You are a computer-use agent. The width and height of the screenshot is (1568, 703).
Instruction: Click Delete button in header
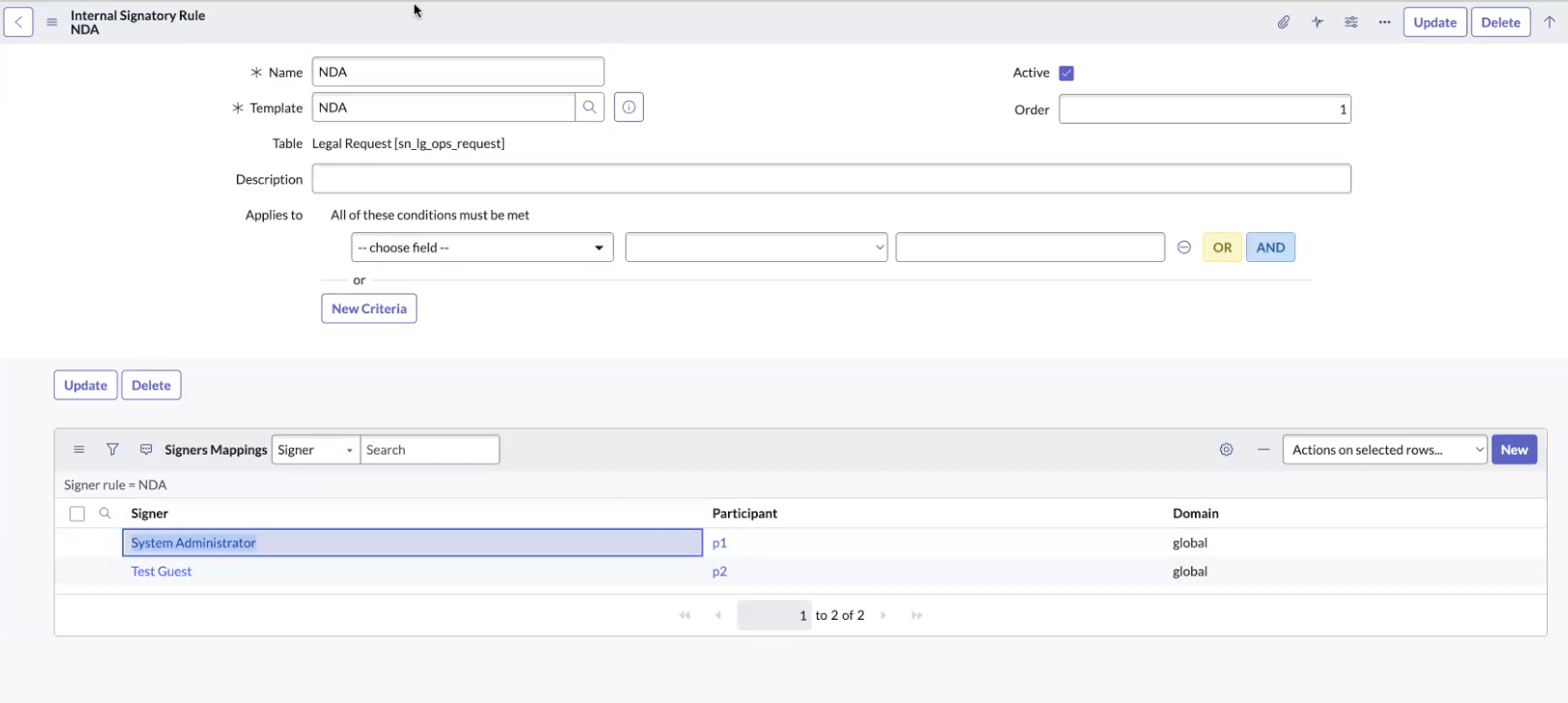click(x=1500, y=22)
